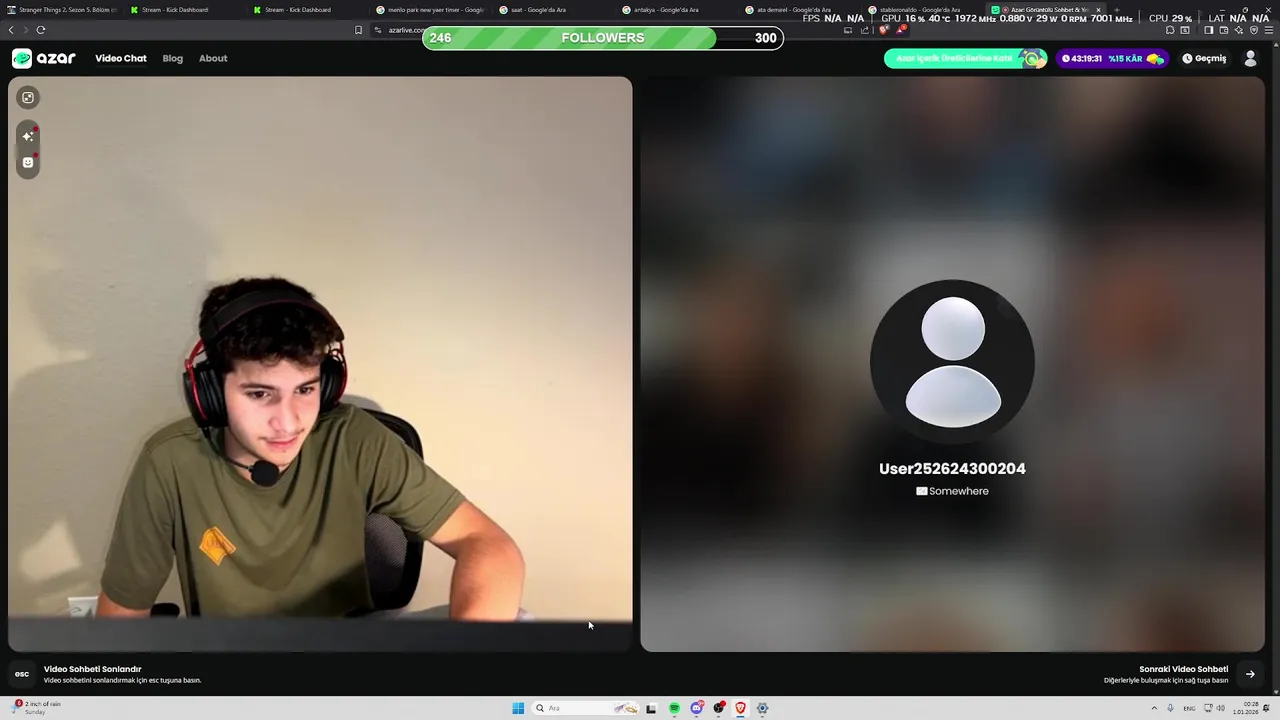Image resolution: width=1280 pixels, height=720 pixels.
Task: Open the Brave Leo AI sparkle icon
Action: click(x=1238, y=30)
